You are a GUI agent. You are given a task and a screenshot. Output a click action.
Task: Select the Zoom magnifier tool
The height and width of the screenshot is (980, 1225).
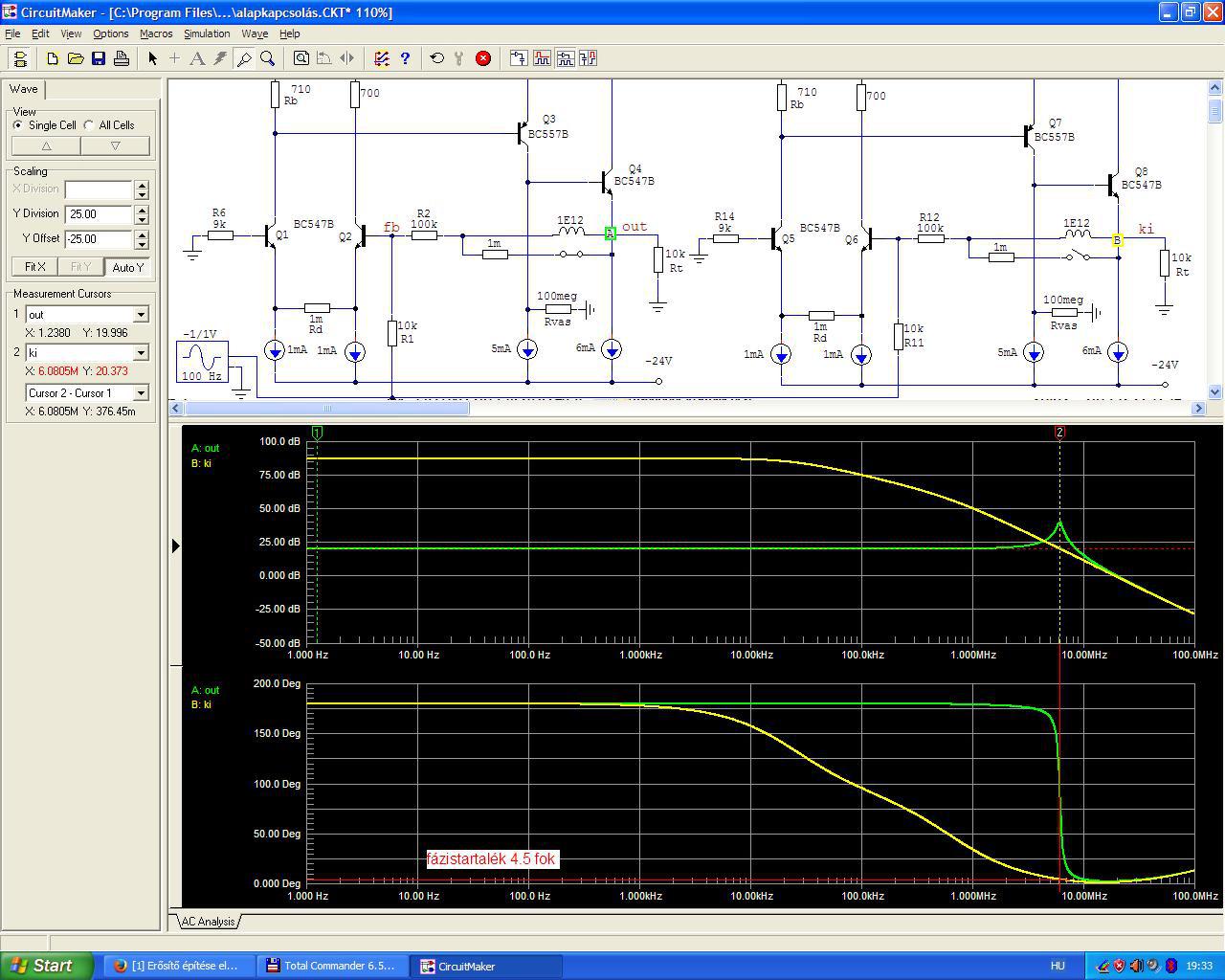(268, 58)
